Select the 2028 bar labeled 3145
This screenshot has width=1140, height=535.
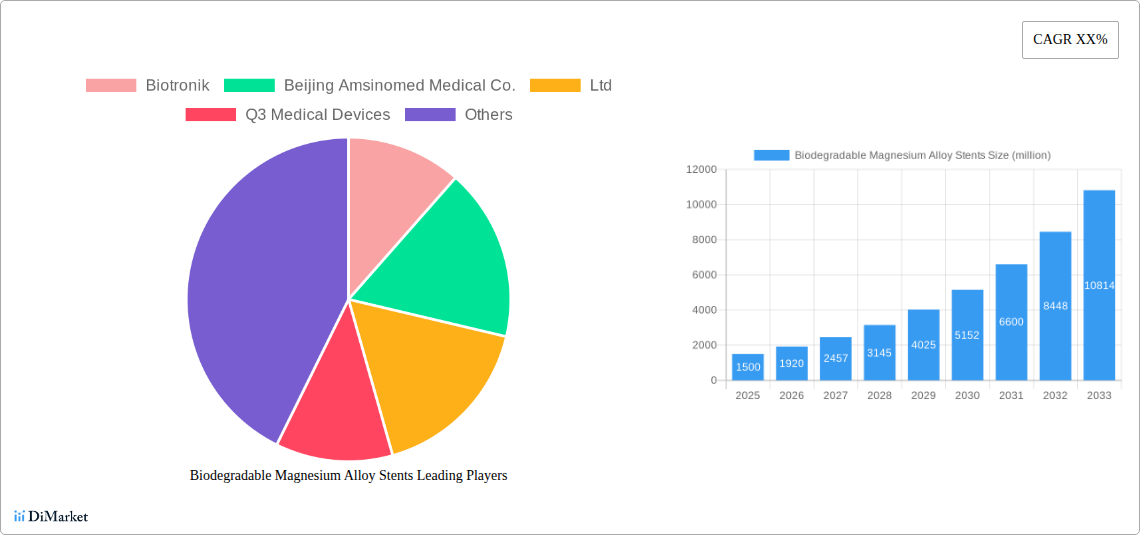pos(879,352)
